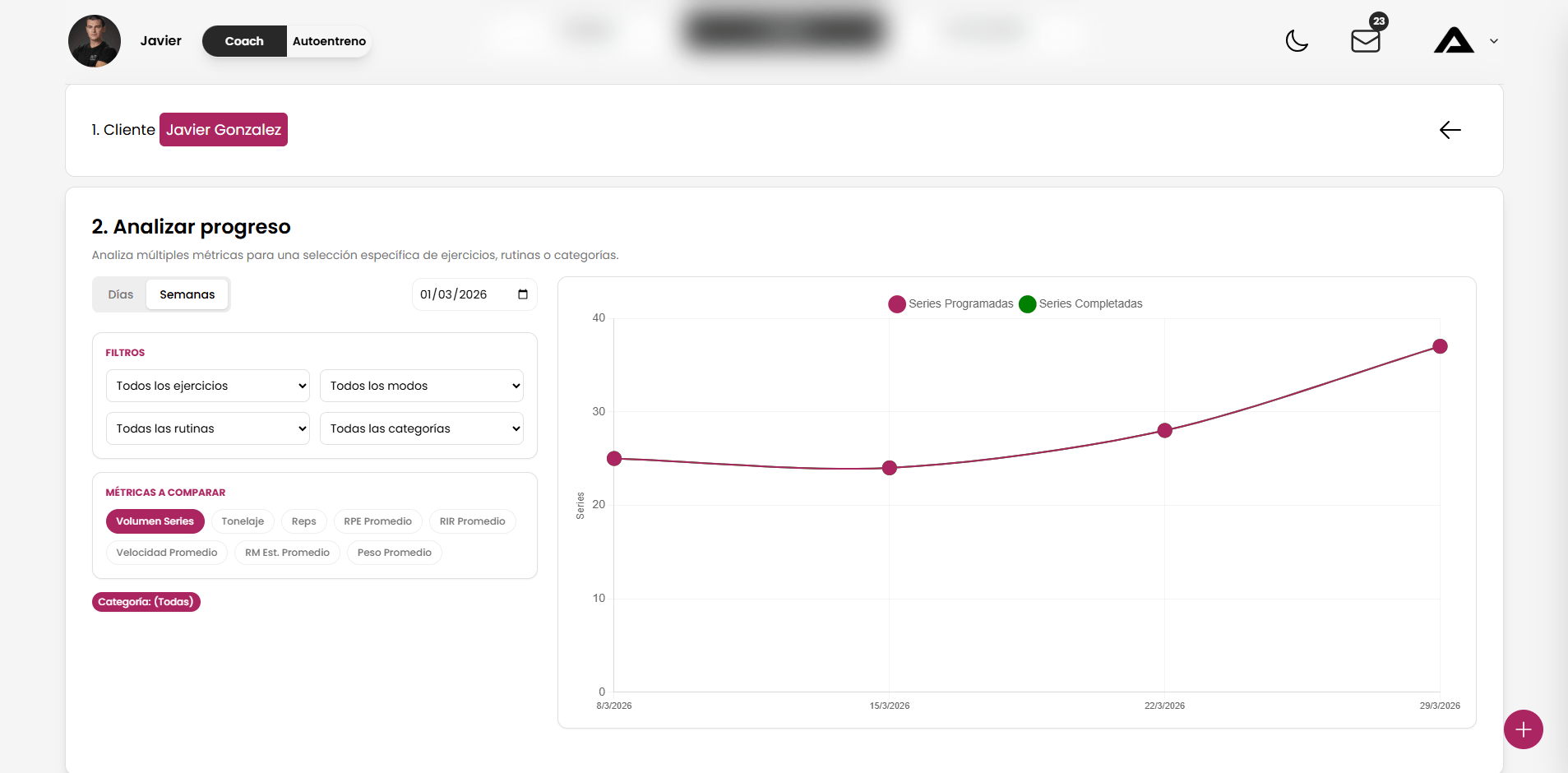Expand the Todas las rutinas dropdown

208,428
